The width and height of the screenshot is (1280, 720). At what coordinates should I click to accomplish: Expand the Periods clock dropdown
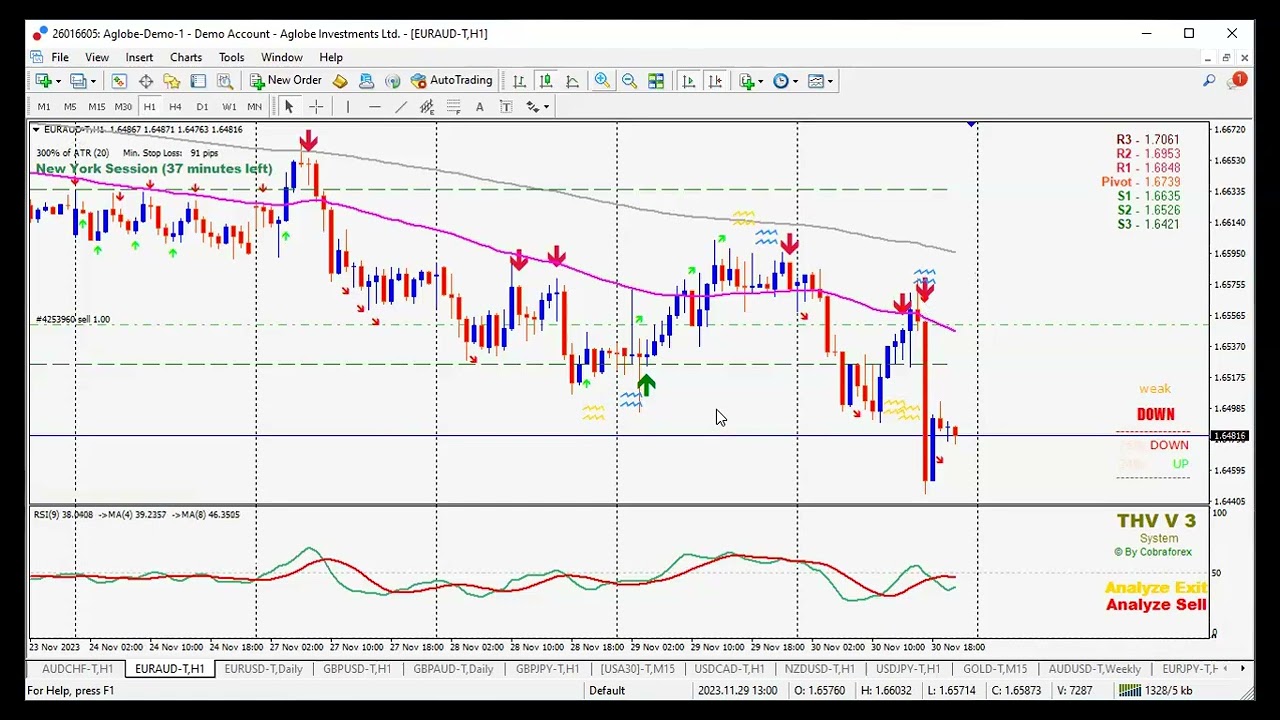[795, 81]
